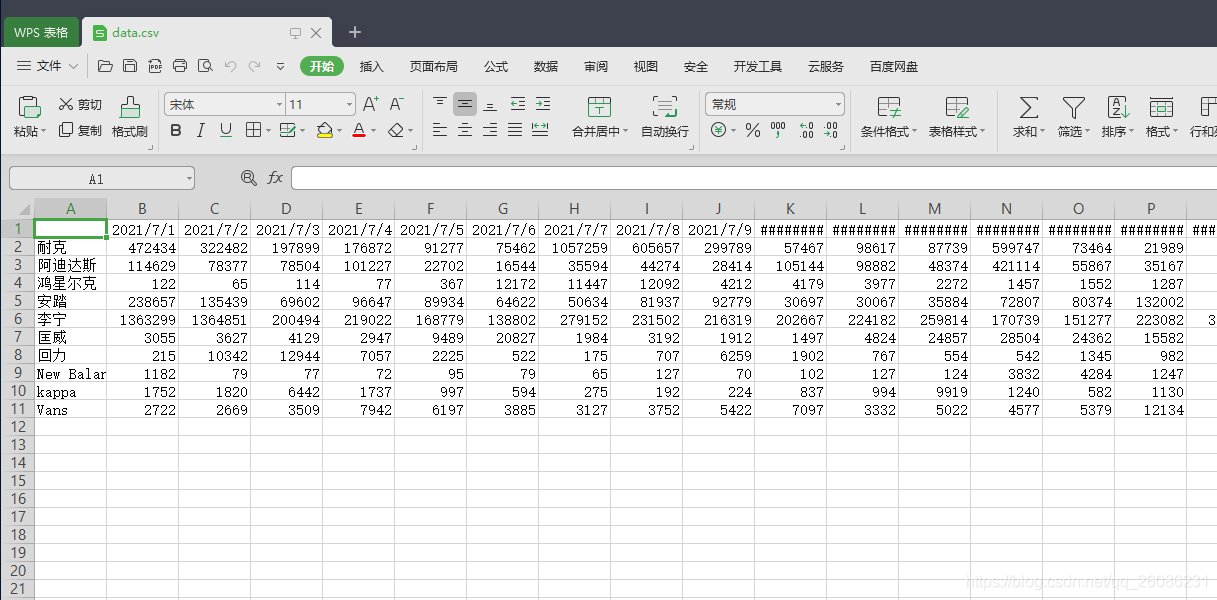1217x600 pixels.
Task: Open the font name dropdown 宋体
Action: pyautogui.click(x=278, y=104)
